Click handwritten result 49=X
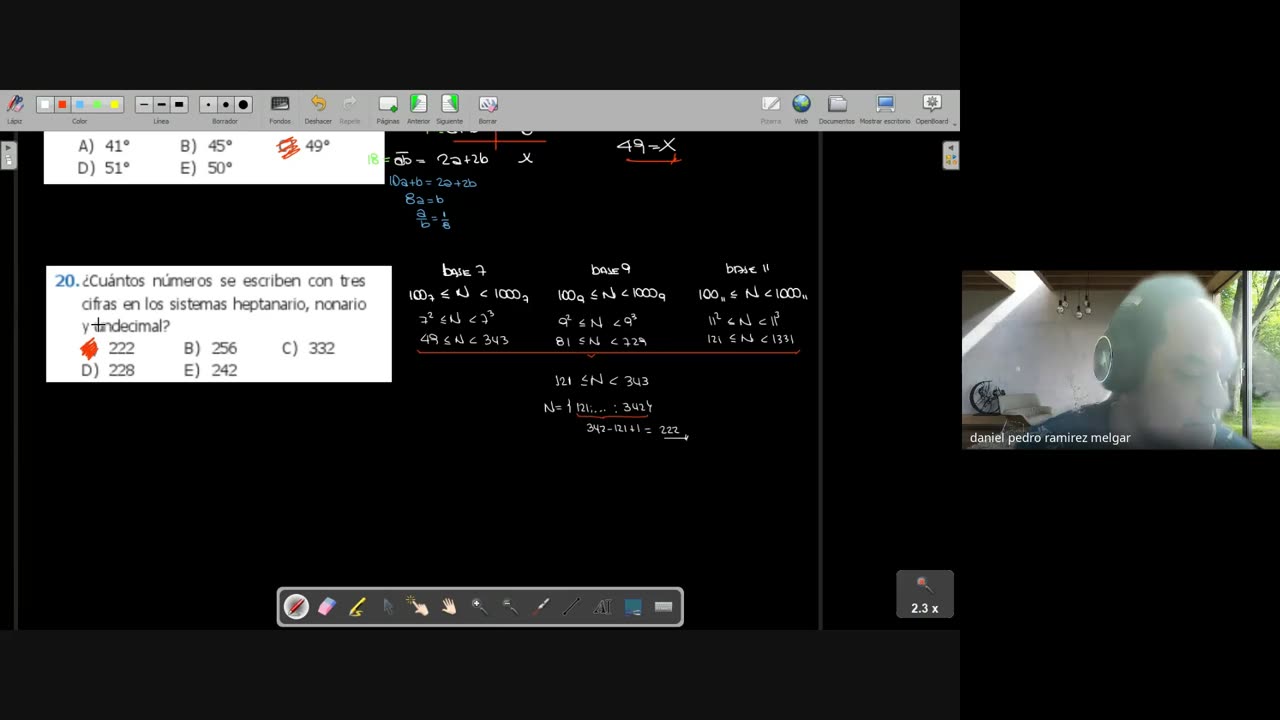This screenshot has width=1280, height=720. [x=646, y=146]
